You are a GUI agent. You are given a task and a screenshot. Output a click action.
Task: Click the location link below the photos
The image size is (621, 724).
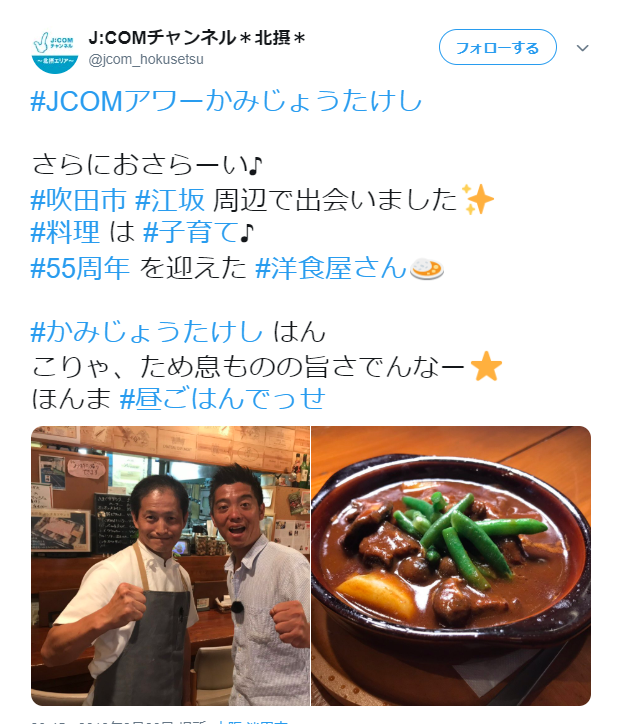253,722
